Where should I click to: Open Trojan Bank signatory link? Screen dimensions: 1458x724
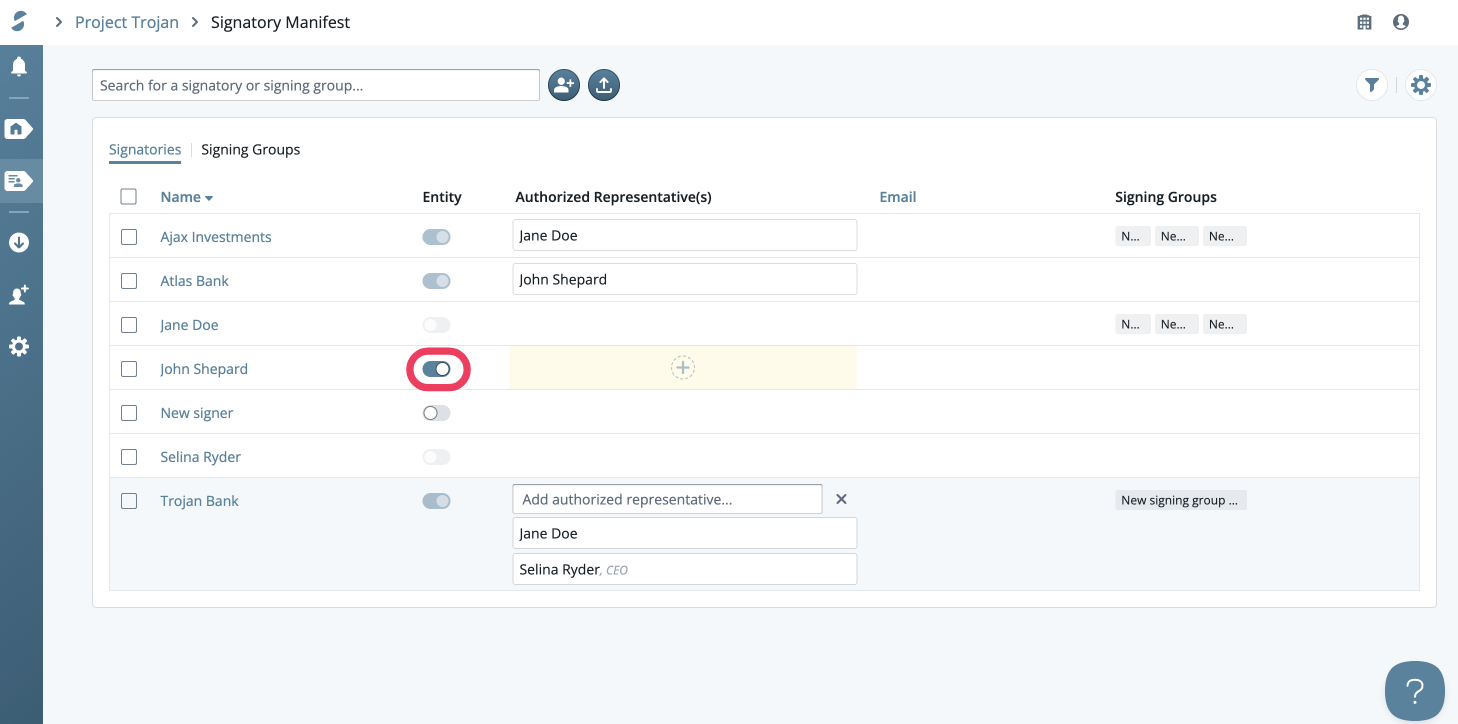pos(200,501)
